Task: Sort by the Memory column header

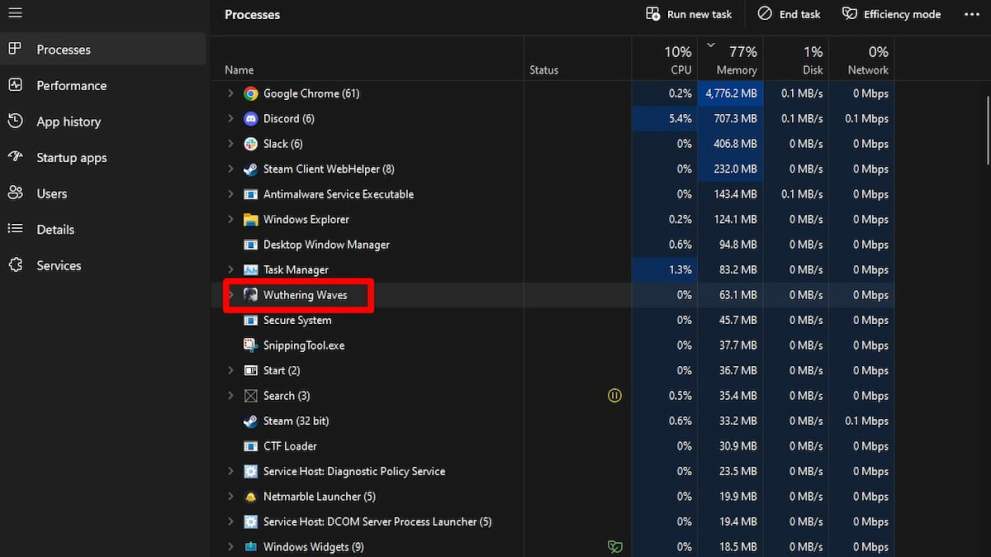Action: click(x=731, y=59)
